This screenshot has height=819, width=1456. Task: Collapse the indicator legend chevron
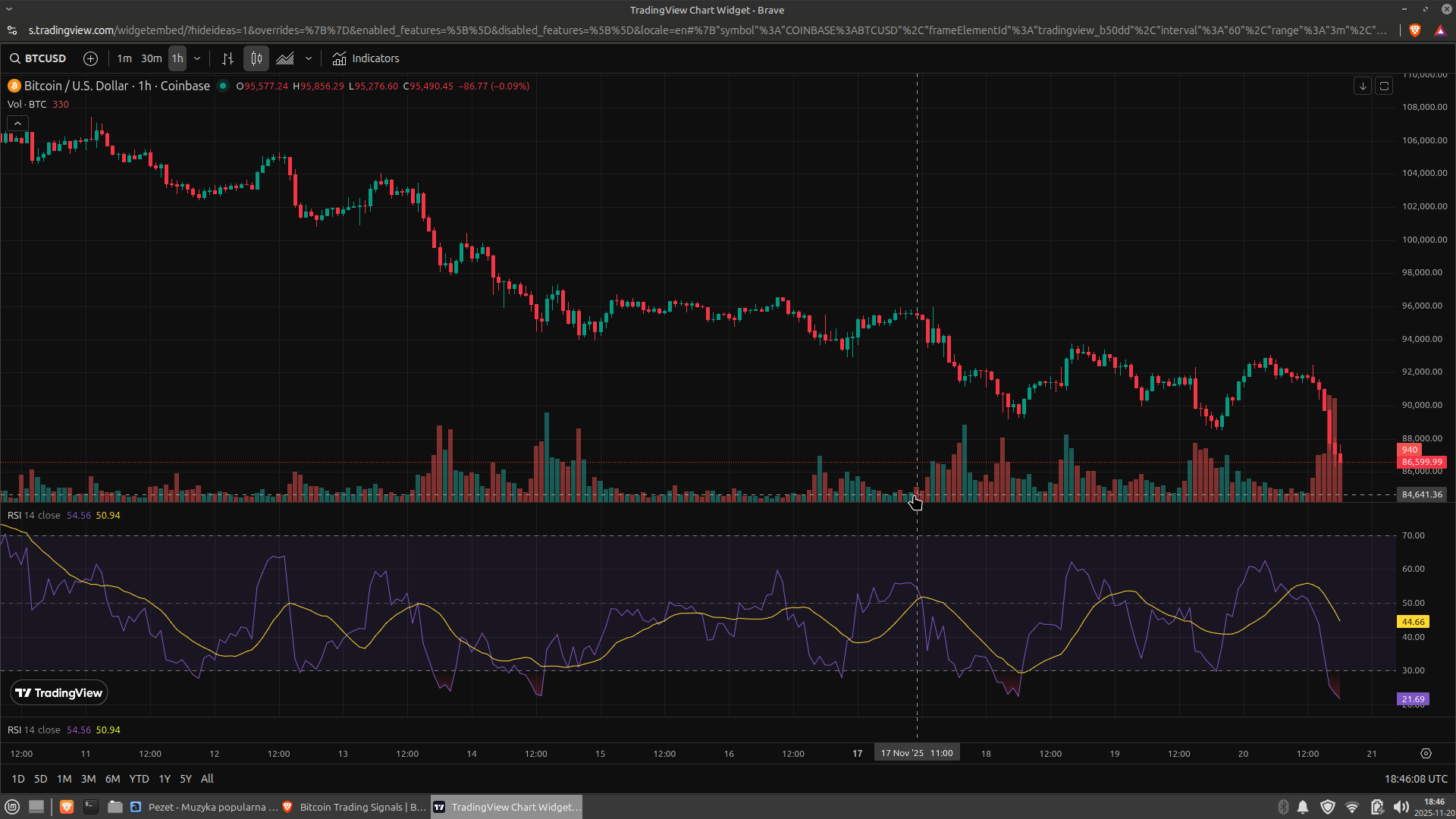[17, 123]
